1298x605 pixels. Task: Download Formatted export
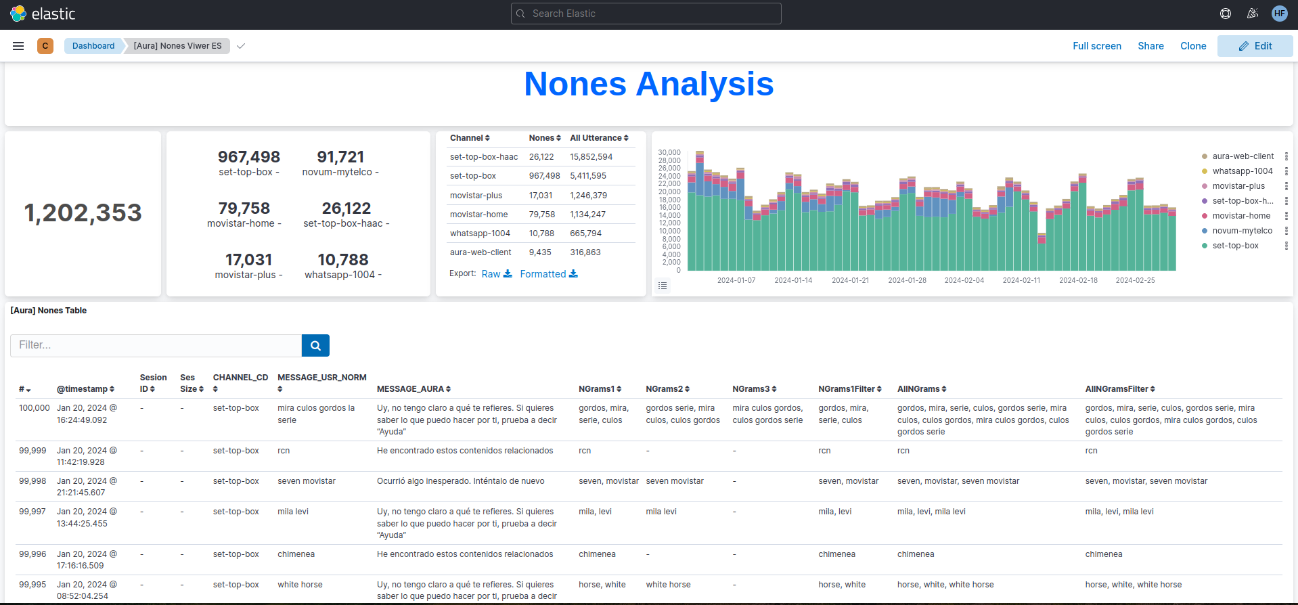coord(548,274)
